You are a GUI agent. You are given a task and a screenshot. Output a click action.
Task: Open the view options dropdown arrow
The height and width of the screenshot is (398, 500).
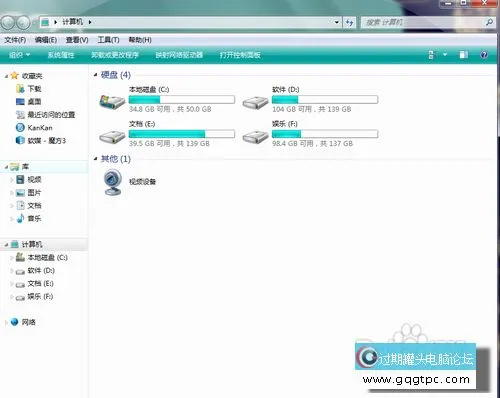[x=445, y=55]
